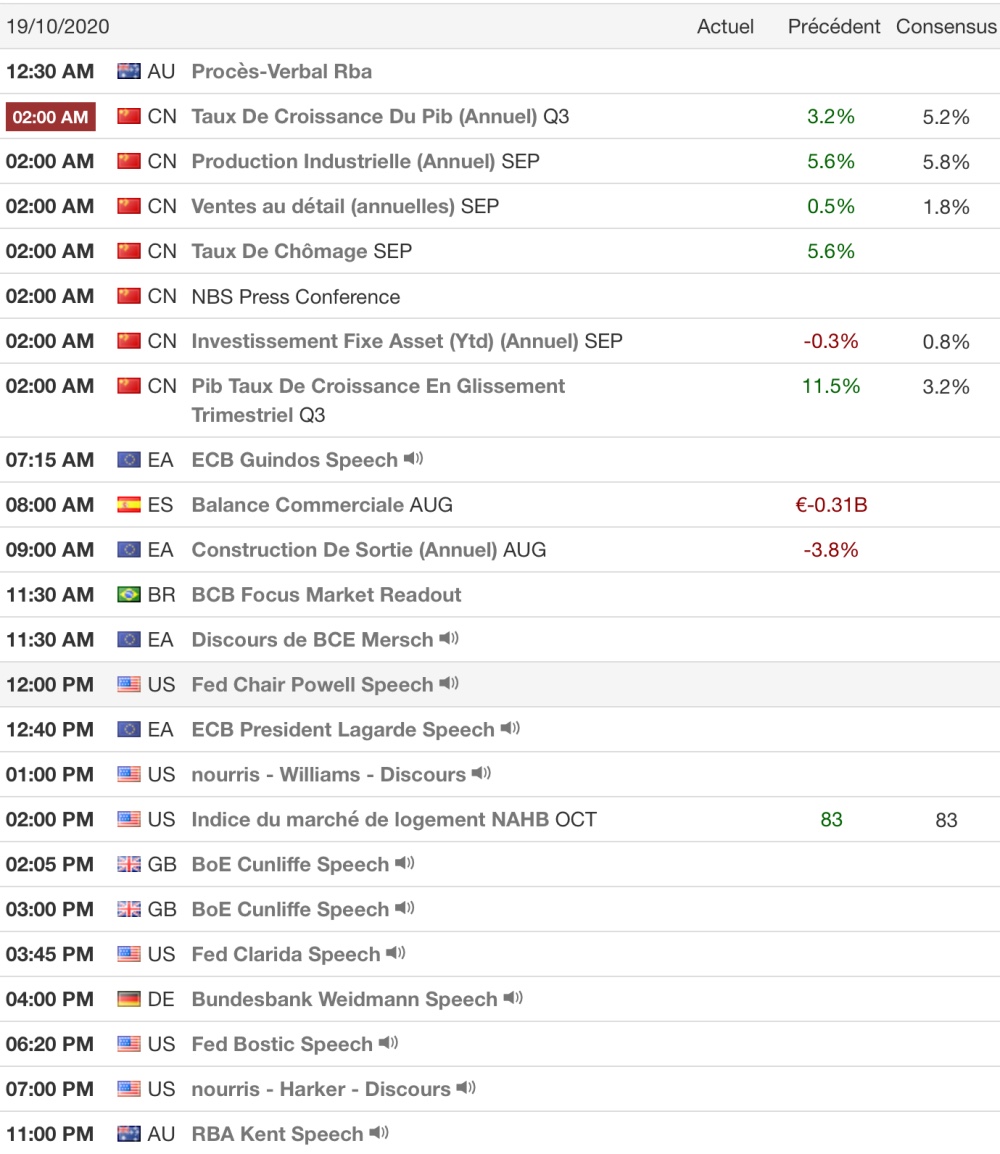
Task: Click the speaker icon next to Bundesbank Weidmann Speech
Action: [513, 997]
